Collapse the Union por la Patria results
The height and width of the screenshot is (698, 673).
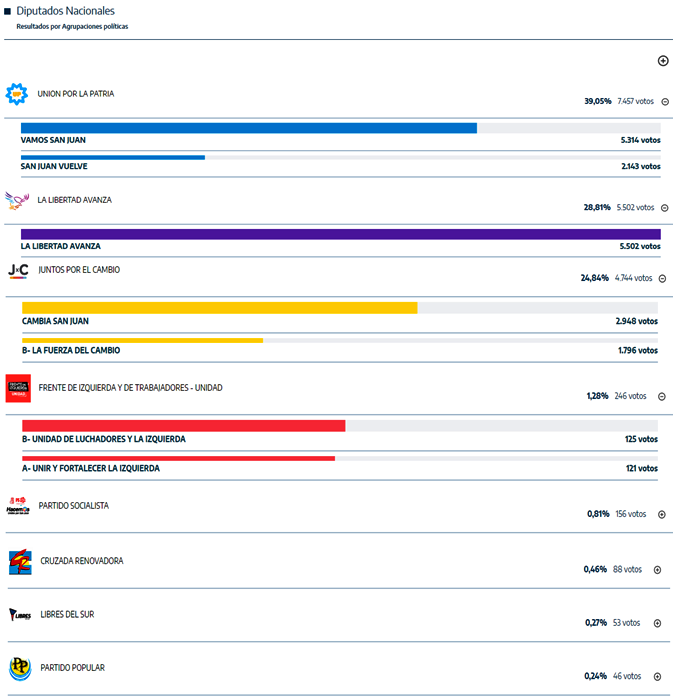coord(665,101)
